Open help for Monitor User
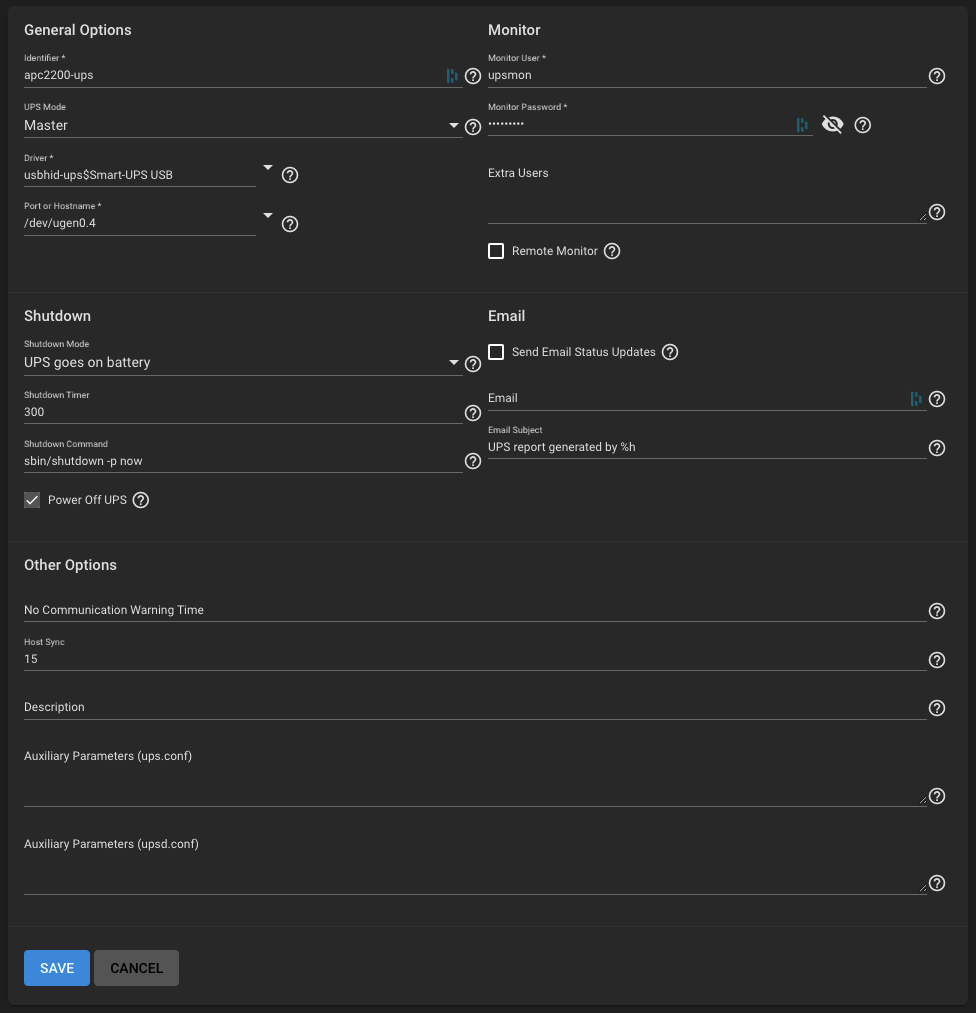This screenshot has width=976, height=1013. pyautogui.click(x=937, y=76)
